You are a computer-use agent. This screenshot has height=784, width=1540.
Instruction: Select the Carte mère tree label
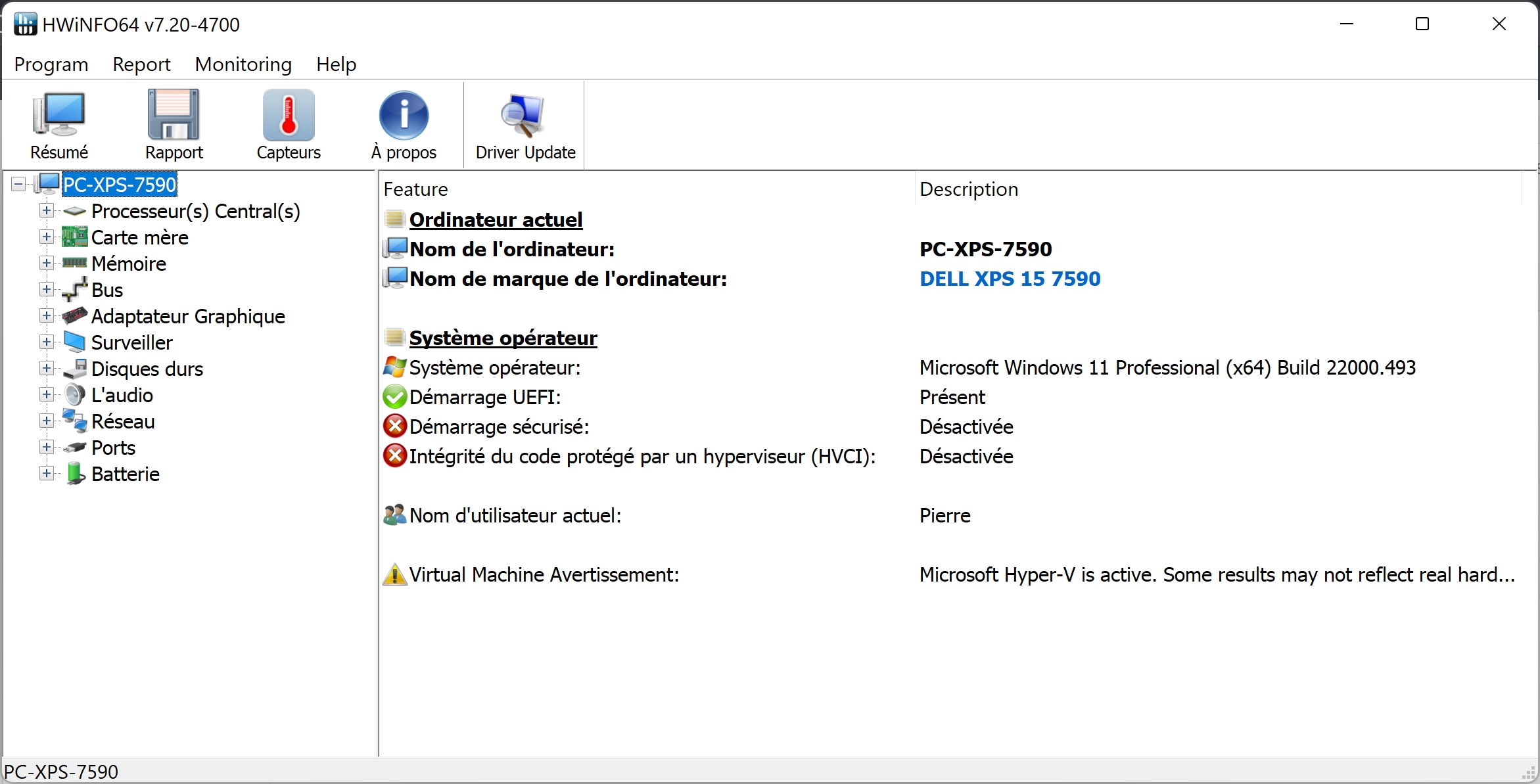pyautogui.click(x=140, y=237)
